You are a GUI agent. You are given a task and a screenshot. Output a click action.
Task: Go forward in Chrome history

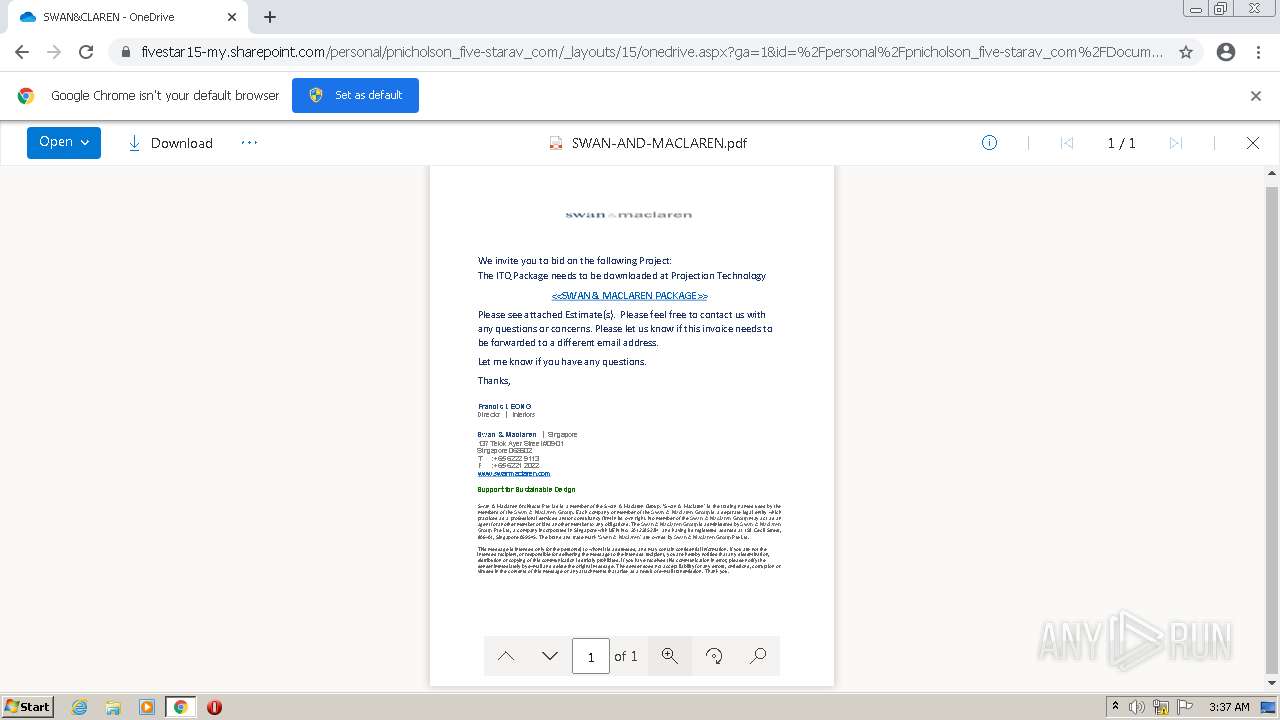click(54, 52)
